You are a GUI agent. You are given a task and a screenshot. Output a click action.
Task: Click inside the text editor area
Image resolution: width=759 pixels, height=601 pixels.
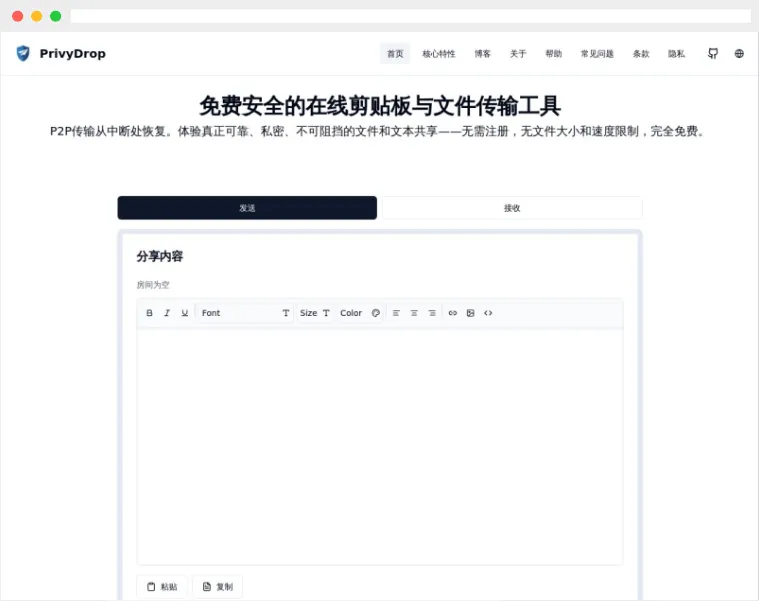click(380, 447)
